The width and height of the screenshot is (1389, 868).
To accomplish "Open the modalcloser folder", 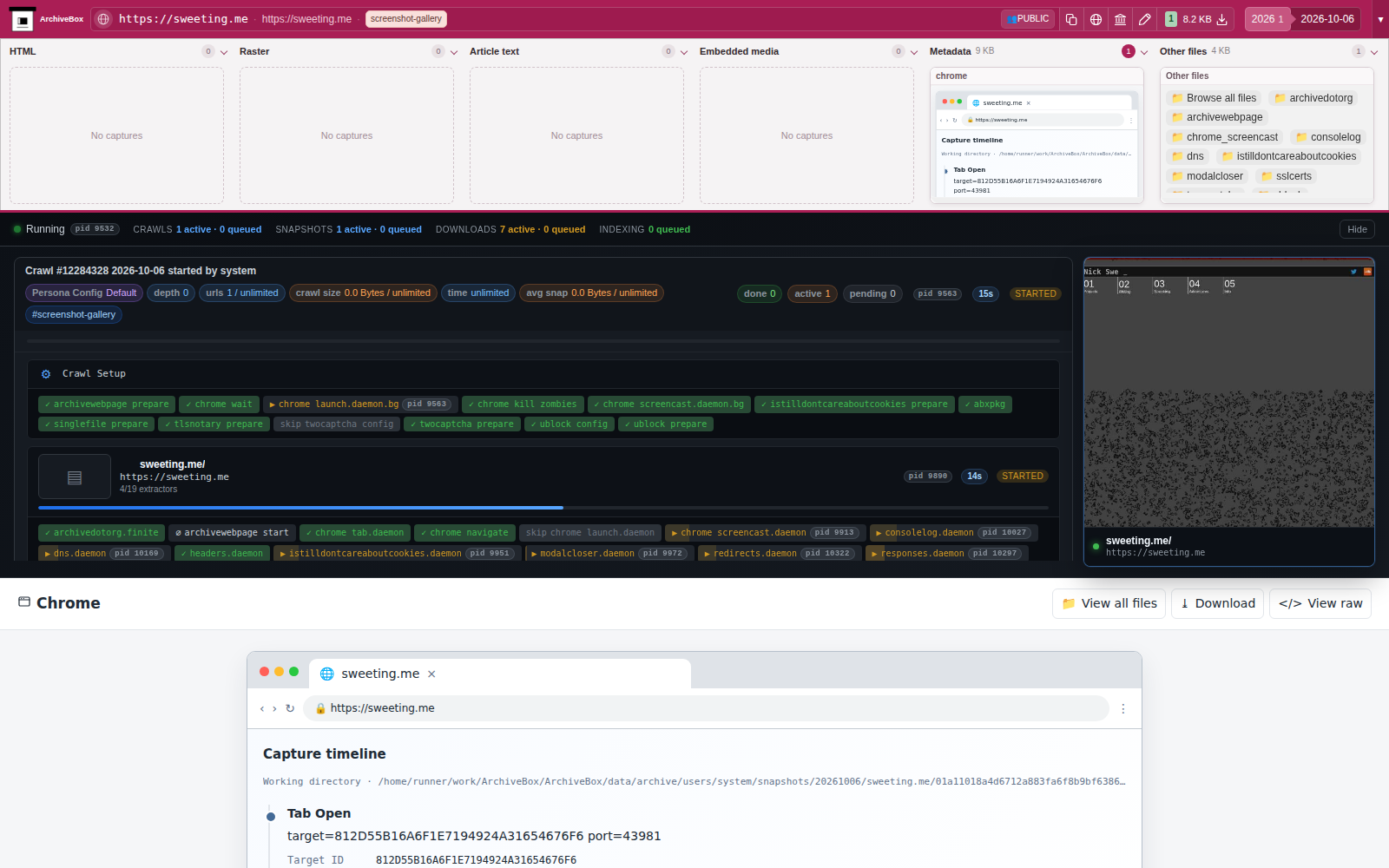I will pyautogui.click(x=1207, y=176).
